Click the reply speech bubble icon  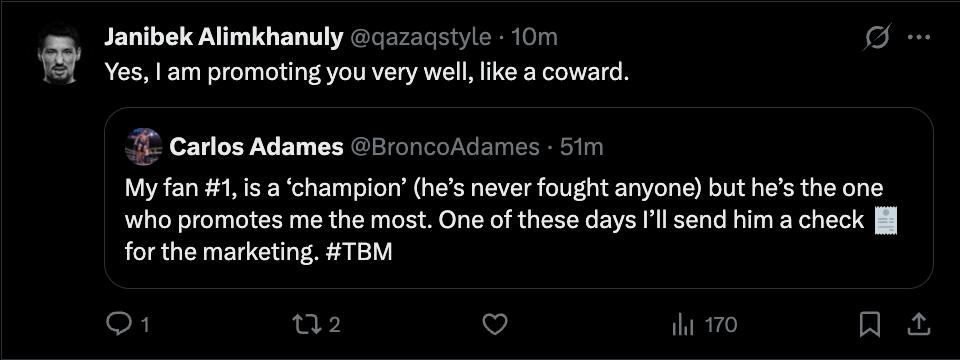[117, 324]
